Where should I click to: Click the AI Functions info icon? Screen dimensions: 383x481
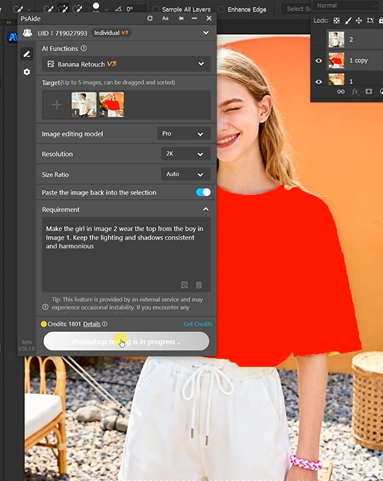[84, 48]
